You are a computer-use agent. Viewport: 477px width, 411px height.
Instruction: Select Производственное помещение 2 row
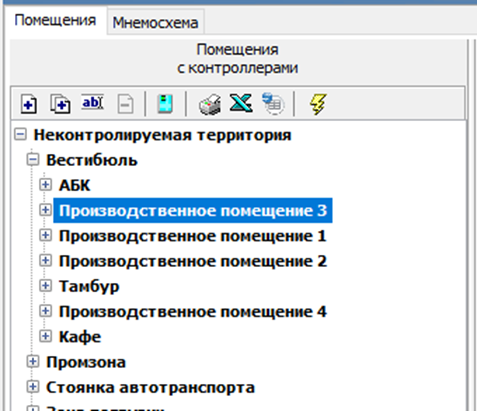193,261
